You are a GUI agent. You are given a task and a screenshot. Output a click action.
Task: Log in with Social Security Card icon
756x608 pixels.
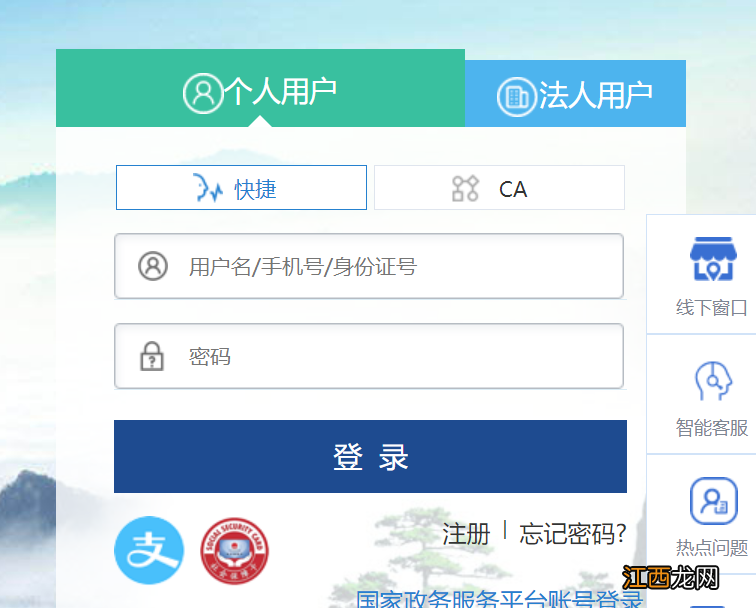click(x=234, y=551)
